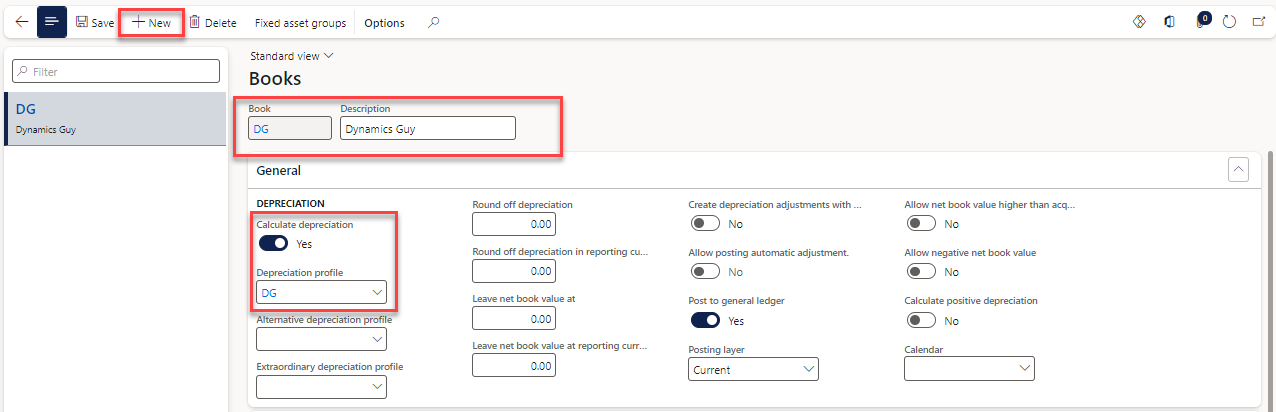Click the Book field containing DG
The image size is (1276, 412).
[x=290, y=128]
